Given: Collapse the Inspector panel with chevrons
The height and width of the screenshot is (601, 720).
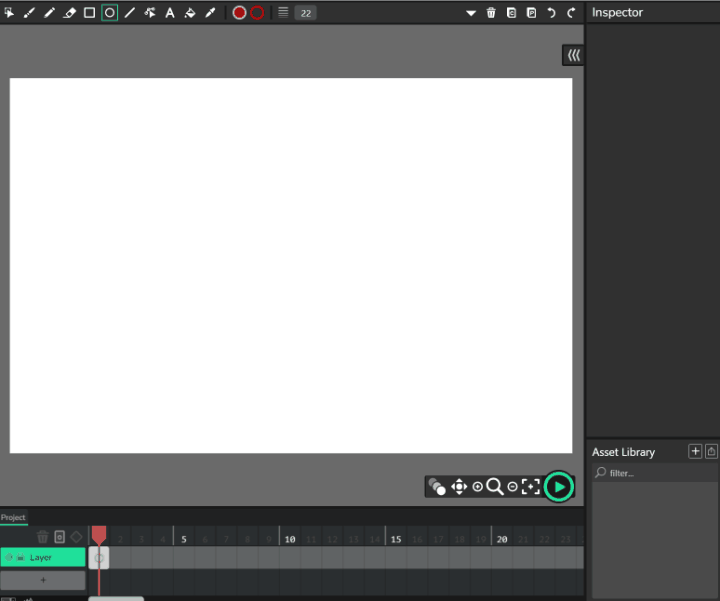Looking at the screenshot, I should click(x=574, y=56).
